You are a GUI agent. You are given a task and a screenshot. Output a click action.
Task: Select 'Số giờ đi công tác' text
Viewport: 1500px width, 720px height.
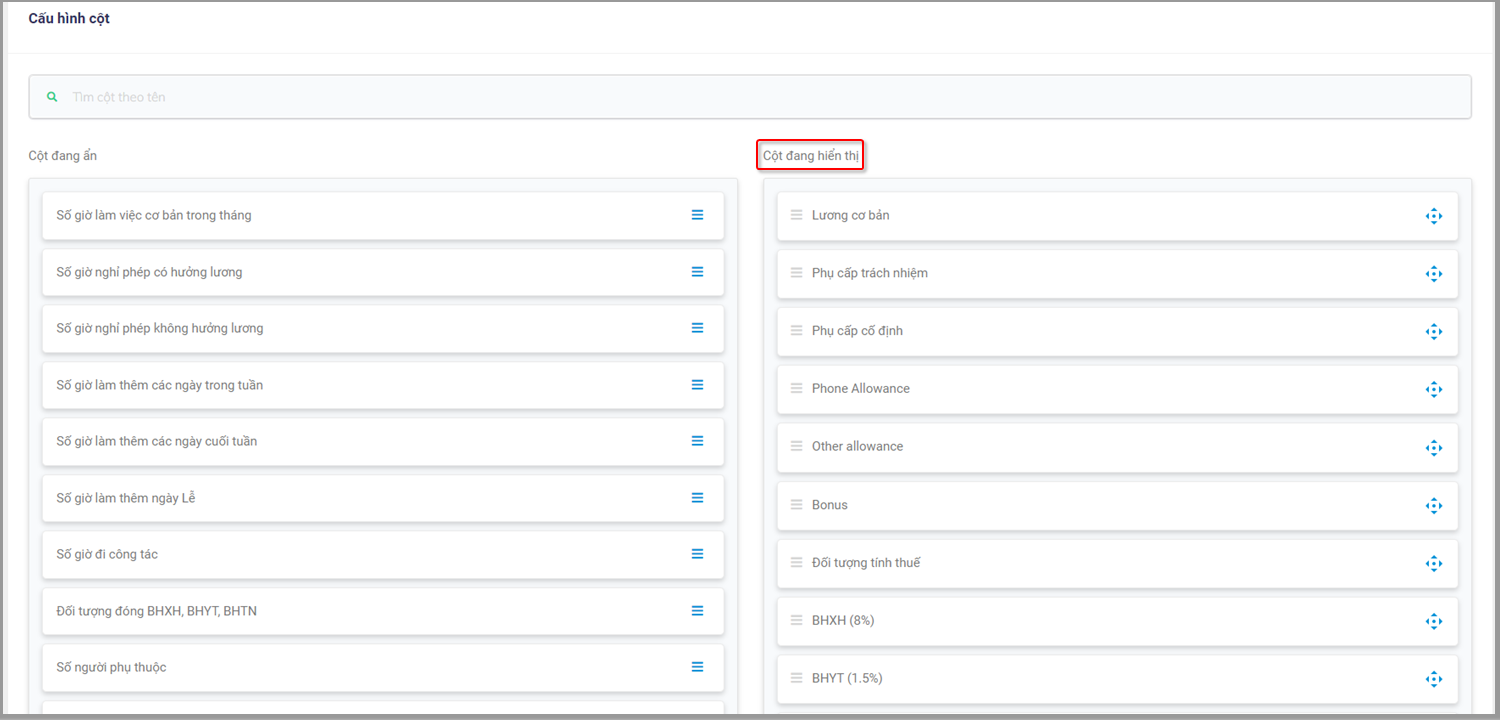(x=107, y=554)
